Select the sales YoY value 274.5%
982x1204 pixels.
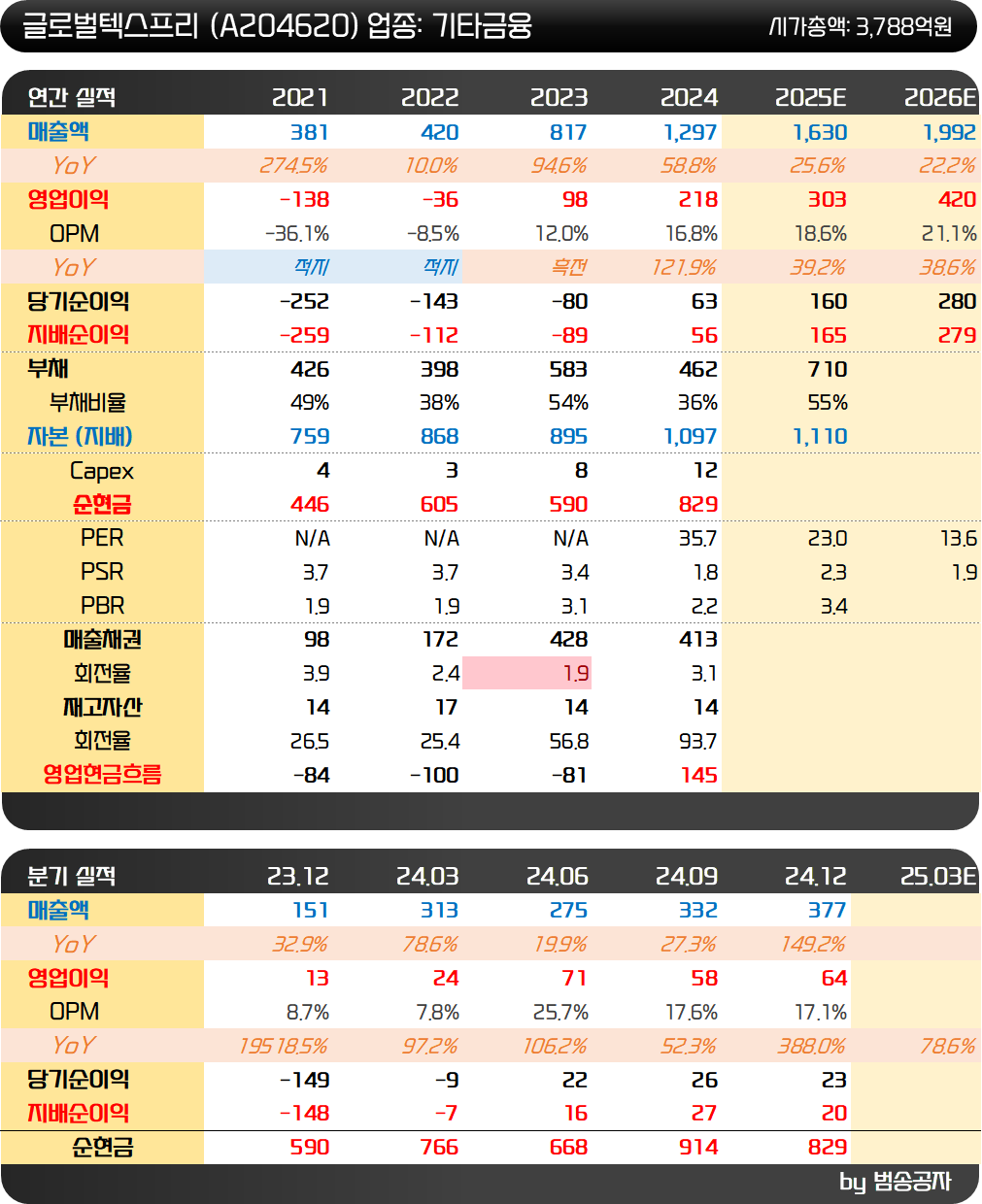click(293, 165)
